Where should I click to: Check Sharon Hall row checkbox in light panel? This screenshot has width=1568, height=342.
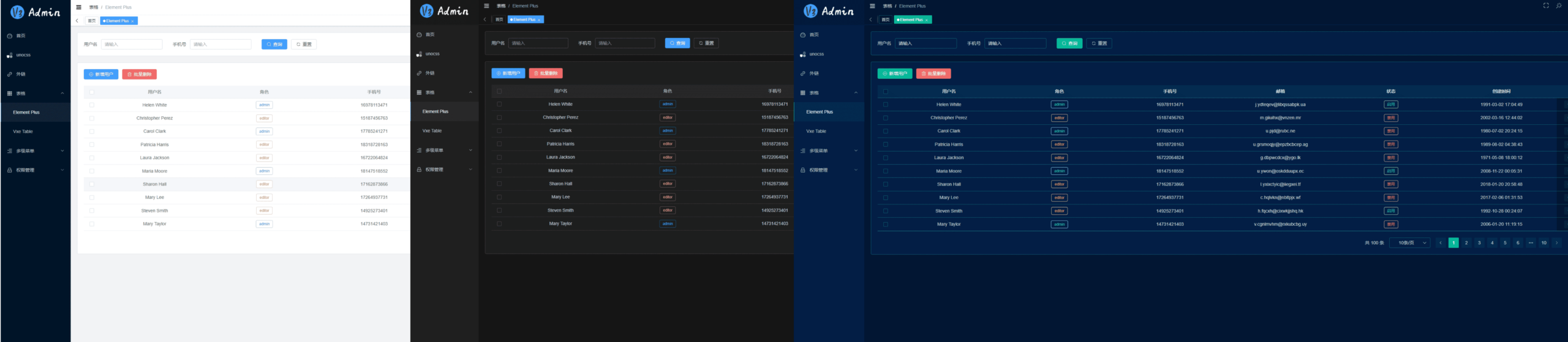92,184
